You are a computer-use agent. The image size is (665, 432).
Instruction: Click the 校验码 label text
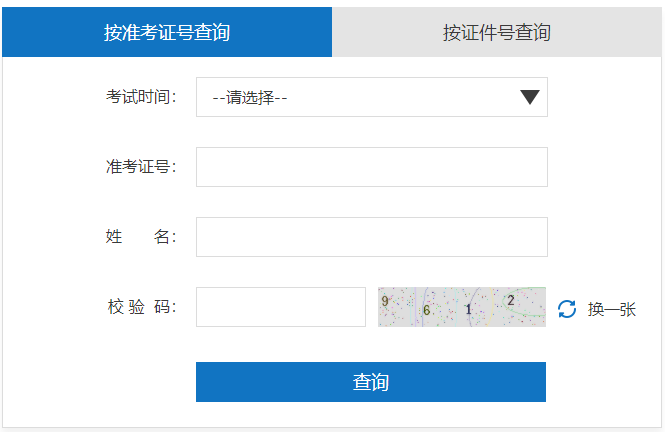coord(141,307)
